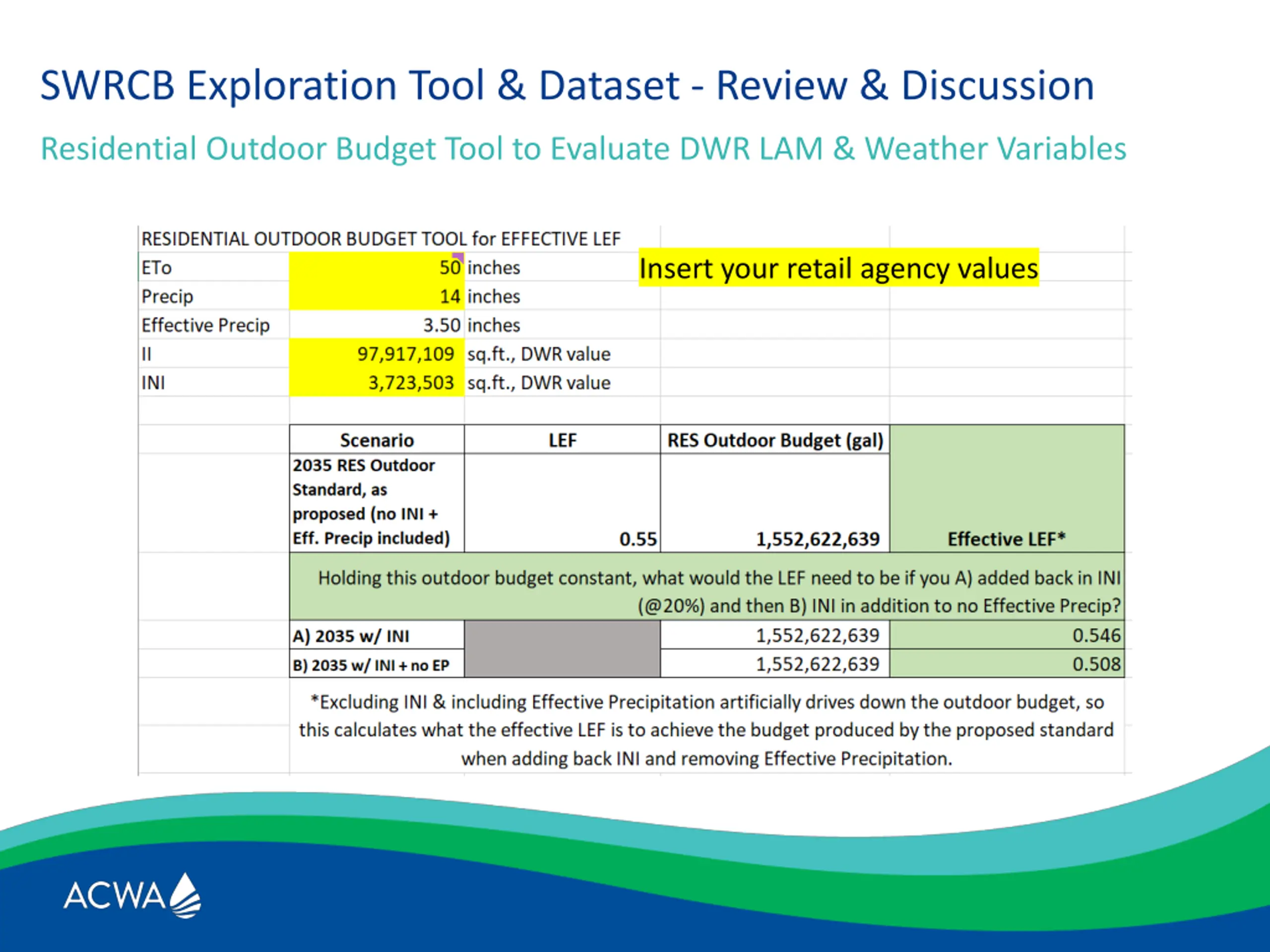The width and height of the screenshot is (1270, 952).
Task: Click the gray shaded LEF cell in rows A and B
Action: 562,649
